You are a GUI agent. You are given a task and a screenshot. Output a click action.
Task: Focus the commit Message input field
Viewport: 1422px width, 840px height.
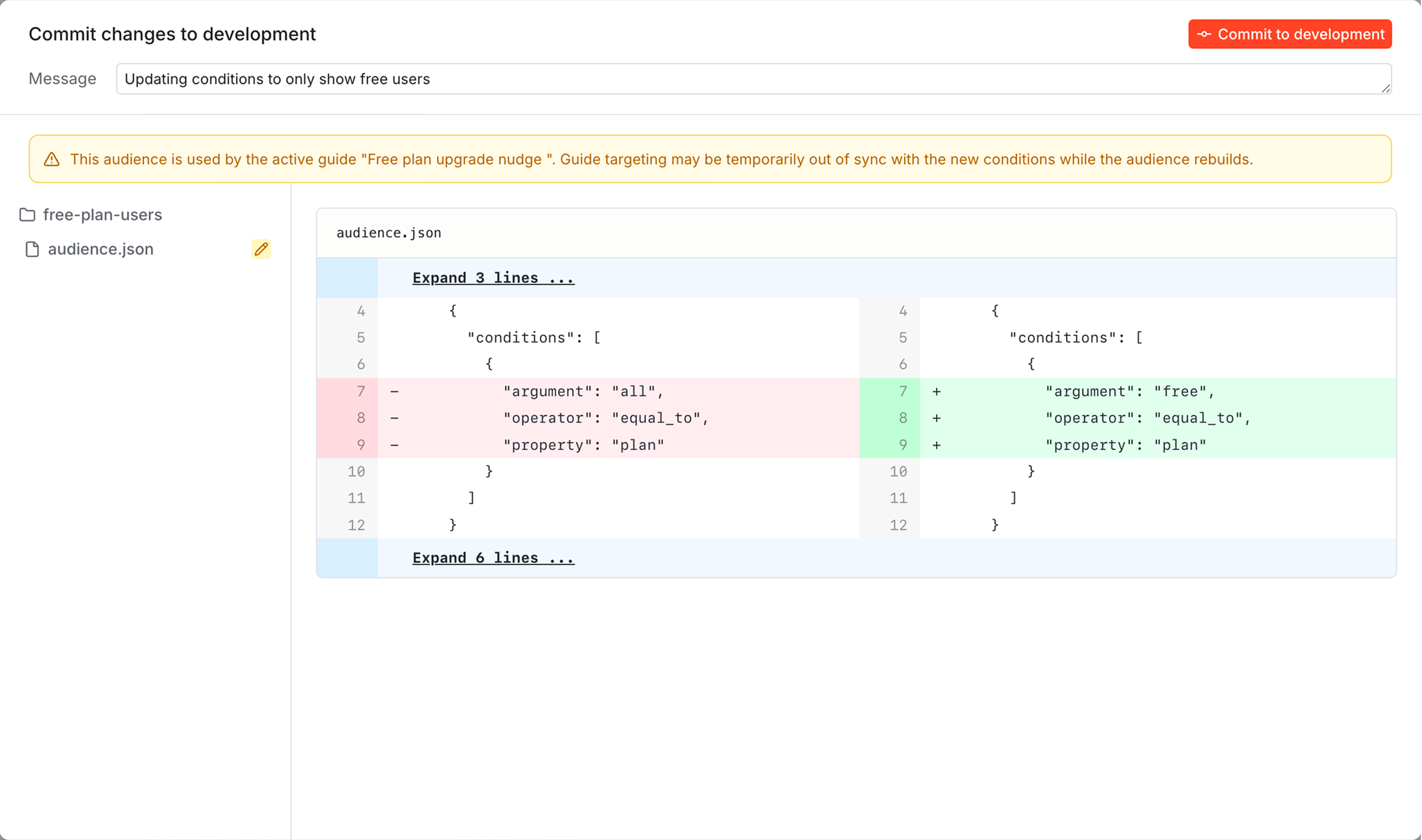[754, 79]
